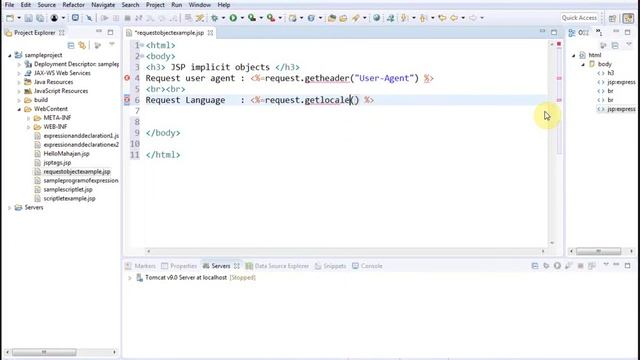Select samplescriptlet.jsp in Project Explorer

pyautogui.click(x=68, y=190)
